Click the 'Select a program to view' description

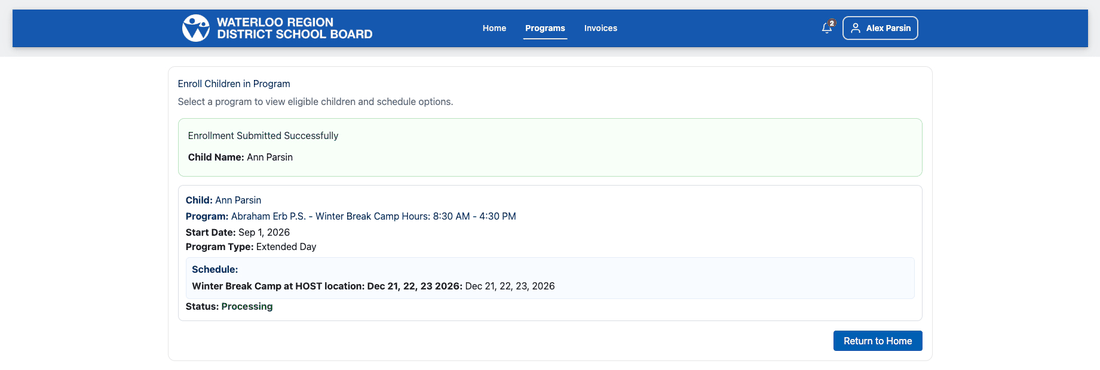point(315,102)
